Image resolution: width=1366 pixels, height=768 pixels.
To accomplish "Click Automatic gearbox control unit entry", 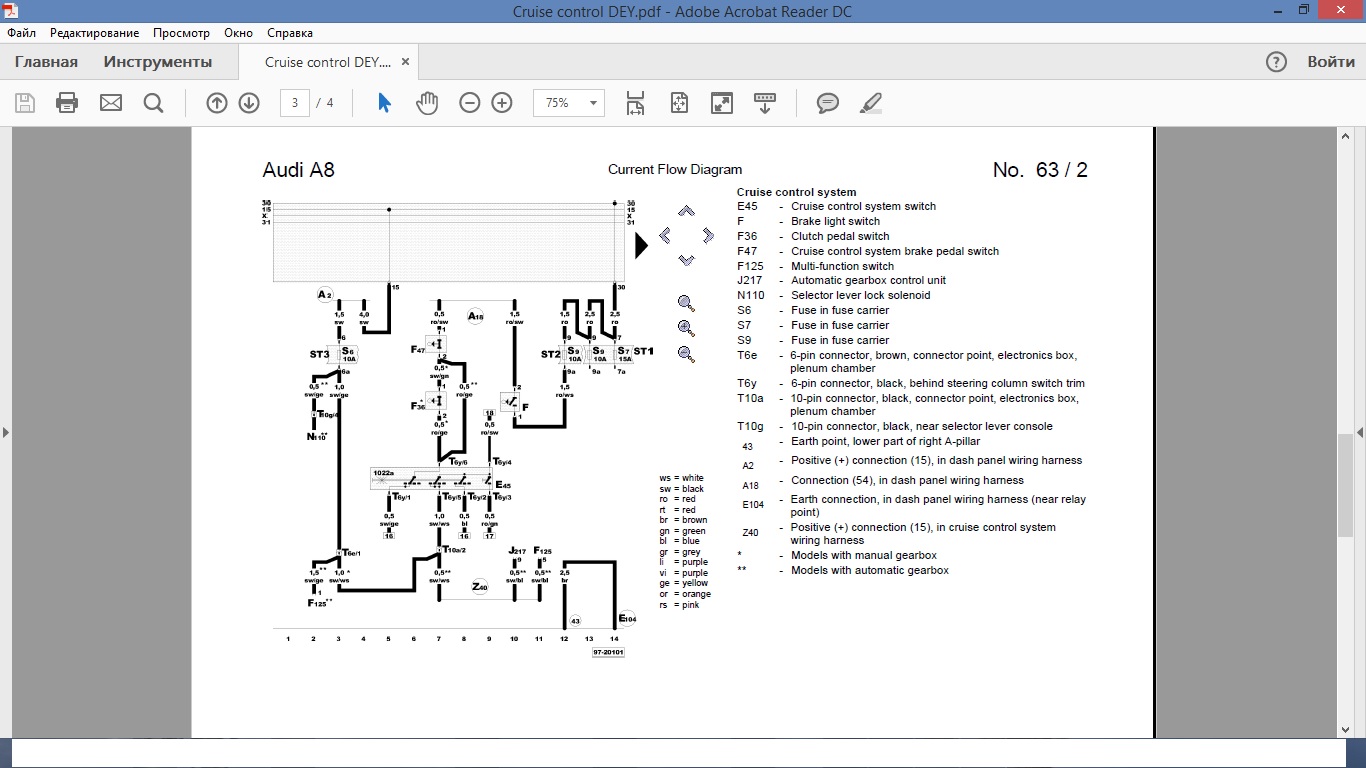I will click(868, 280).
